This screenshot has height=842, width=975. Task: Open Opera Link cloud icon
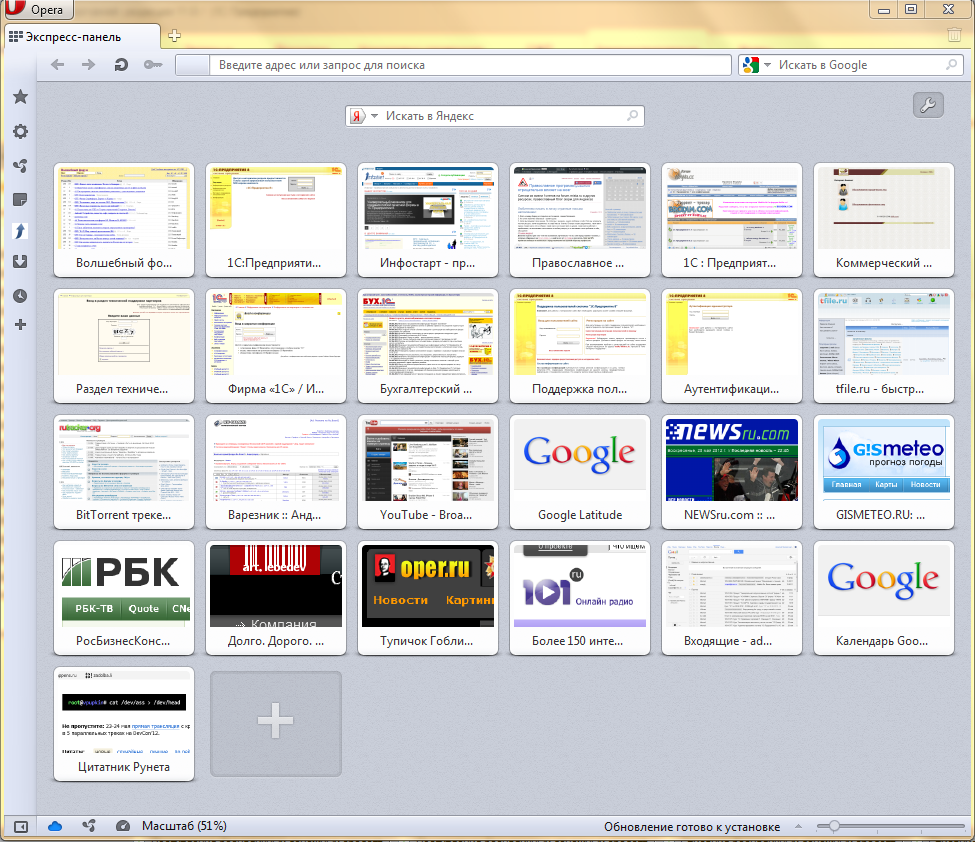55,826
